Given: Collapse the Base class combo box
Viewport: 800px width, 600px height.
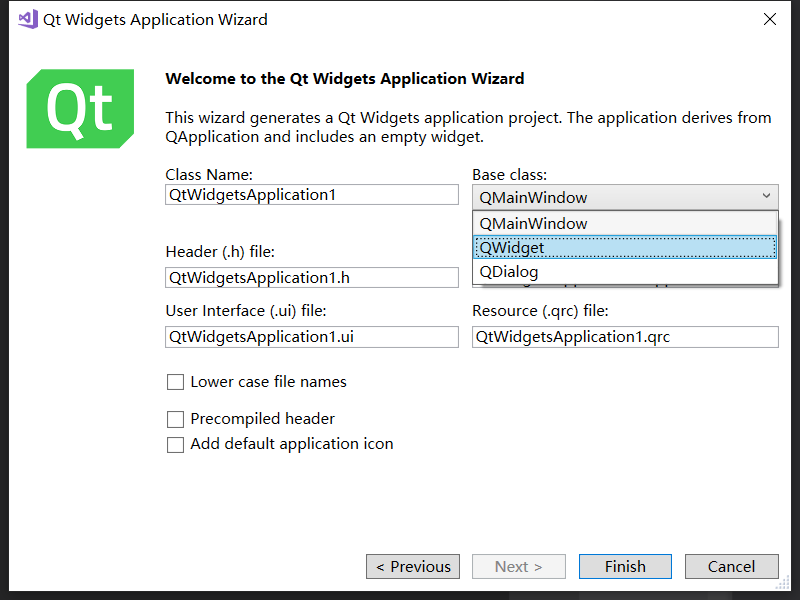Looking at the screenshot, I should (x=626, y=197).
